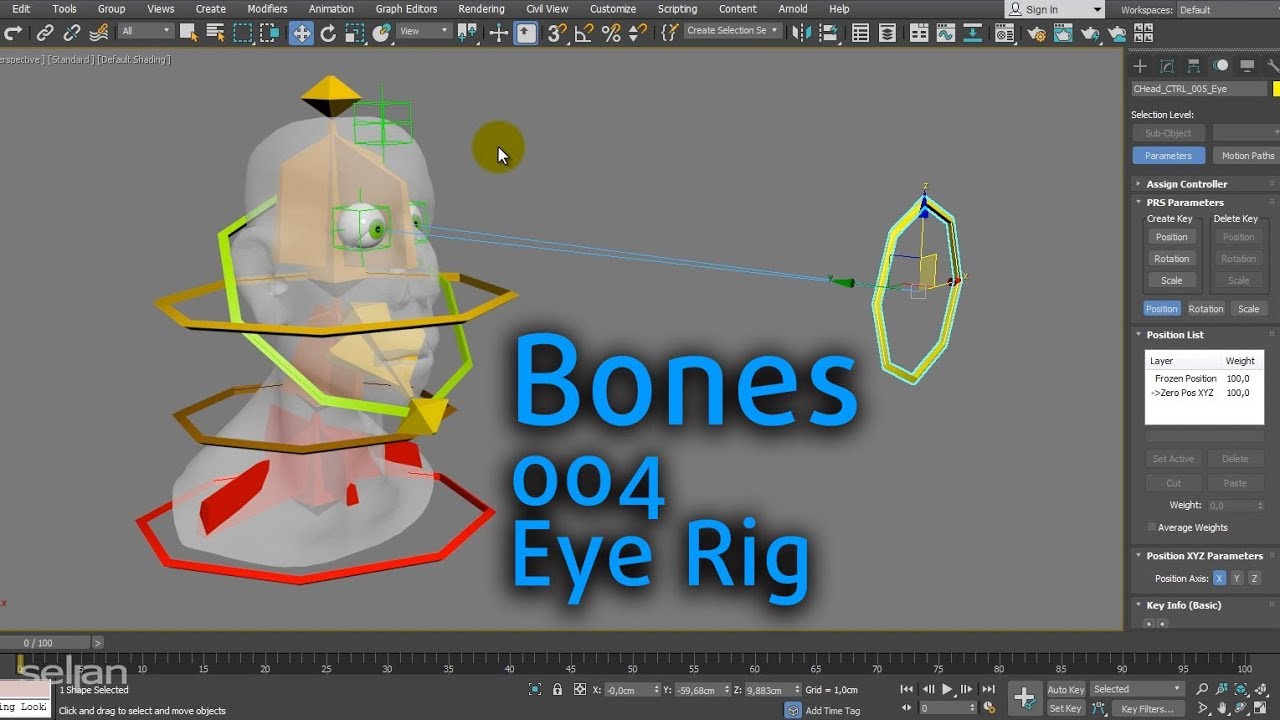Open the Key Filters dialog
The image size is (1280, 720).
(1147, 709)
